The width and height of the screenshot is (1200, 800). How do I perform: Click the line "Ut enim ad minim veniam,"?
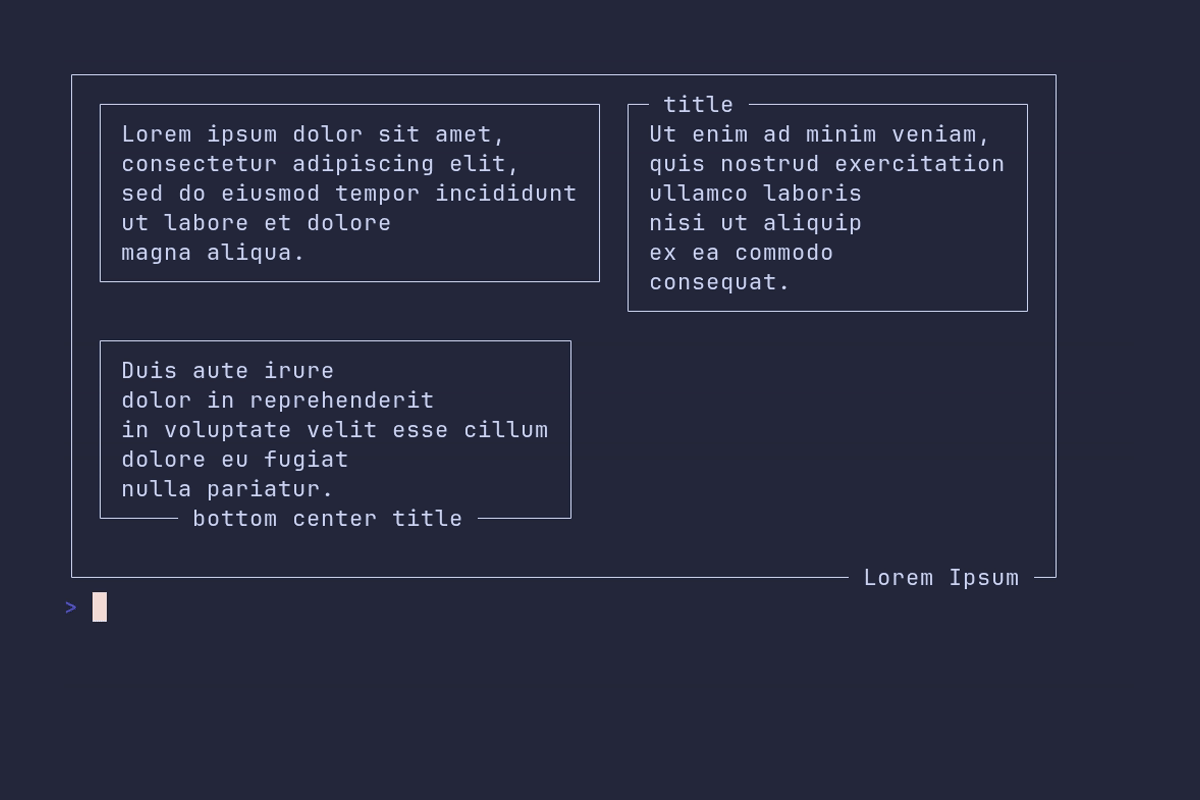[x=820, y=134]
